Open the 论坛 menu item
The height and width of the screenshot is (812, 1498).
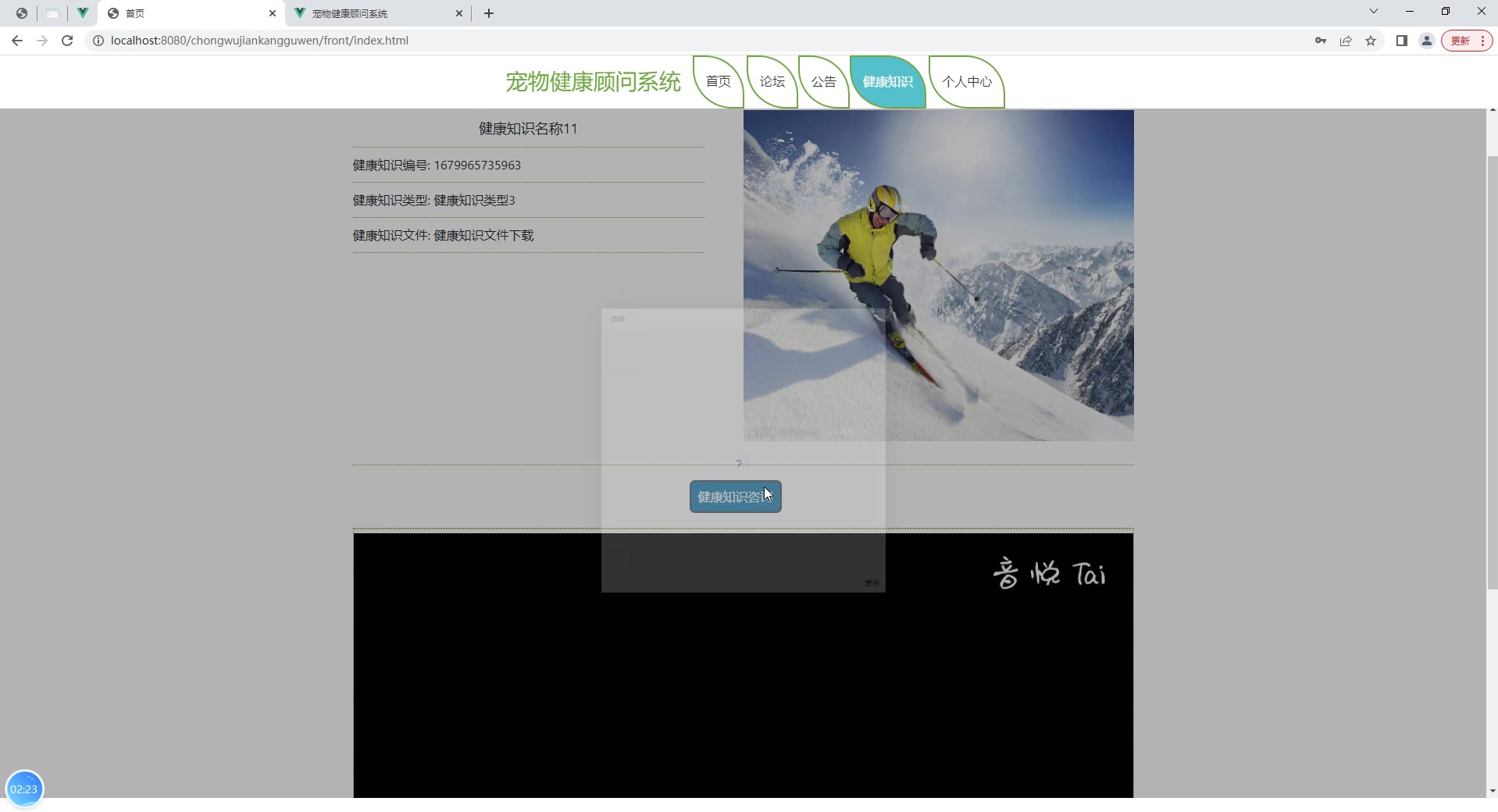(772, 81)
